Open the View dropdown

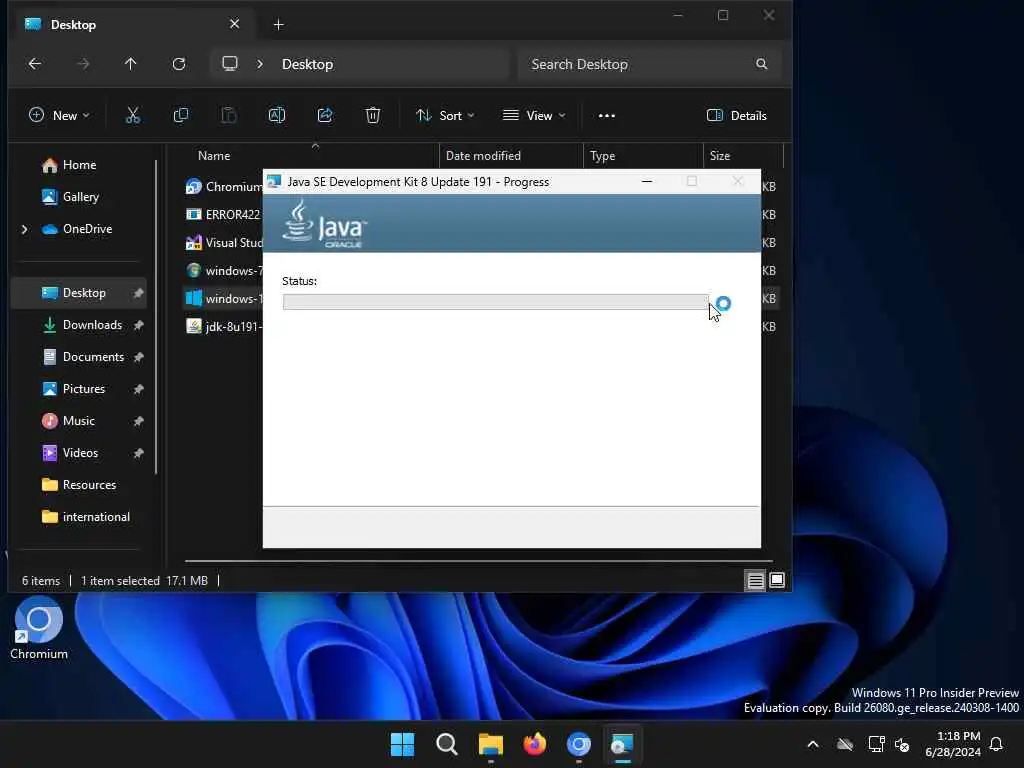click(534, 116)
